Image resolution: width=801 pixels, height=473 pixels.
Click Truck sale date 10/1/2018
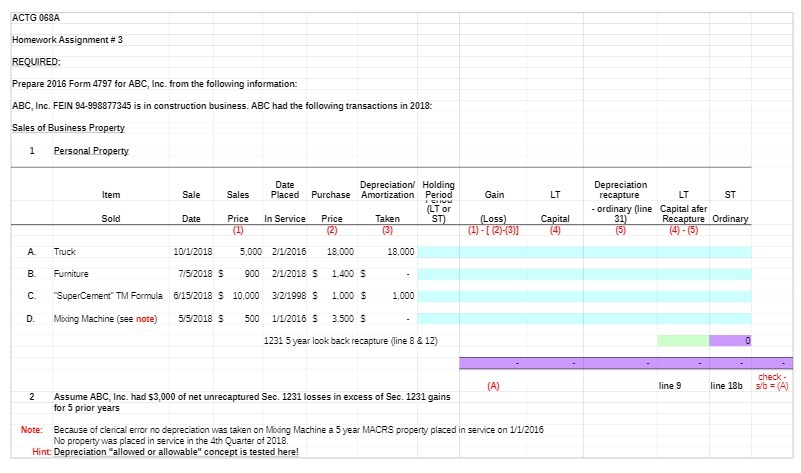[193, 252]
